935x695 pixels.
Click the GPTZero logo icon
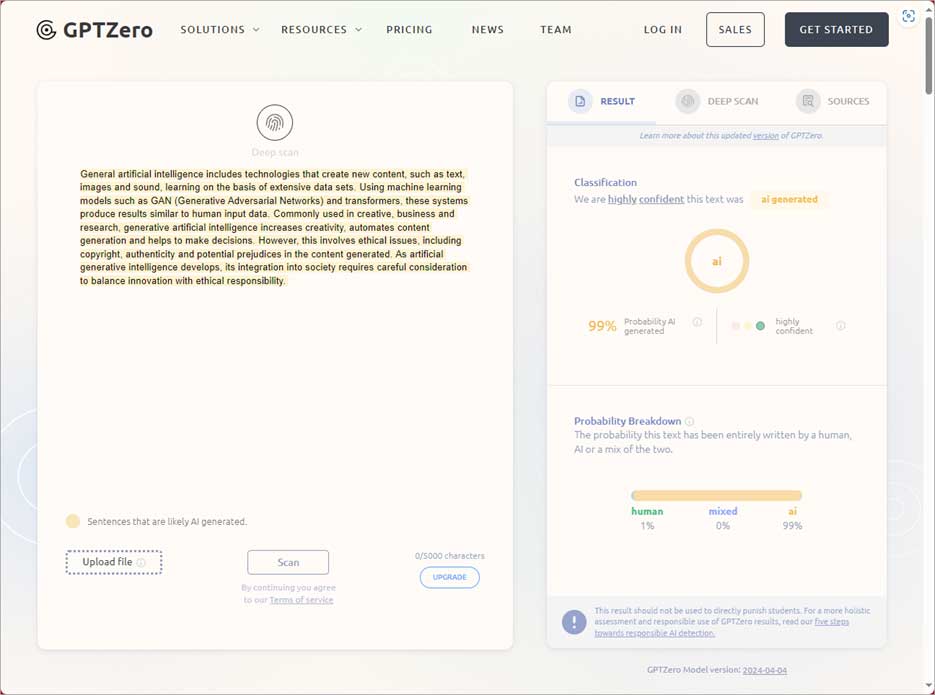46,30
